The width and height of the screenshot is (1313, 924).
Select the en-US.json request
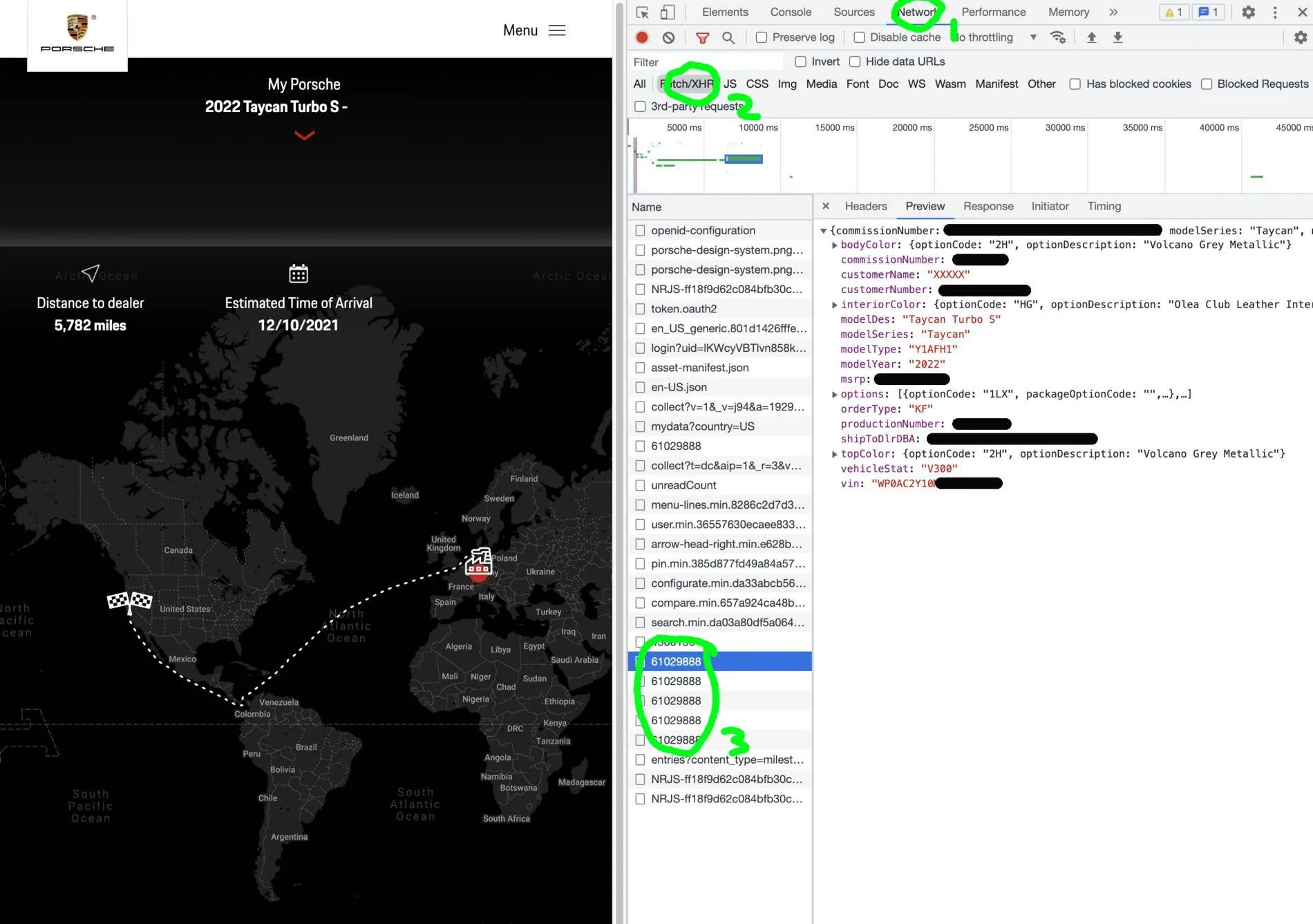coord(719,387)
